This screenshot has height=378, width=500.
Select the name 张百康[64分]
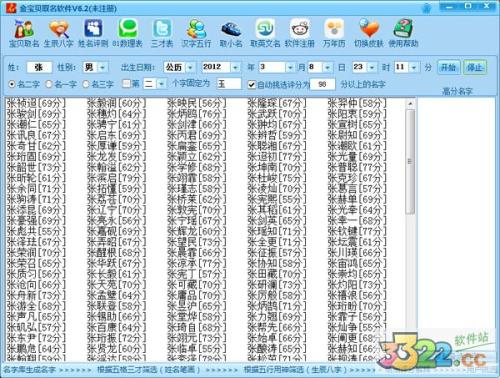click(x=117, y=327)
